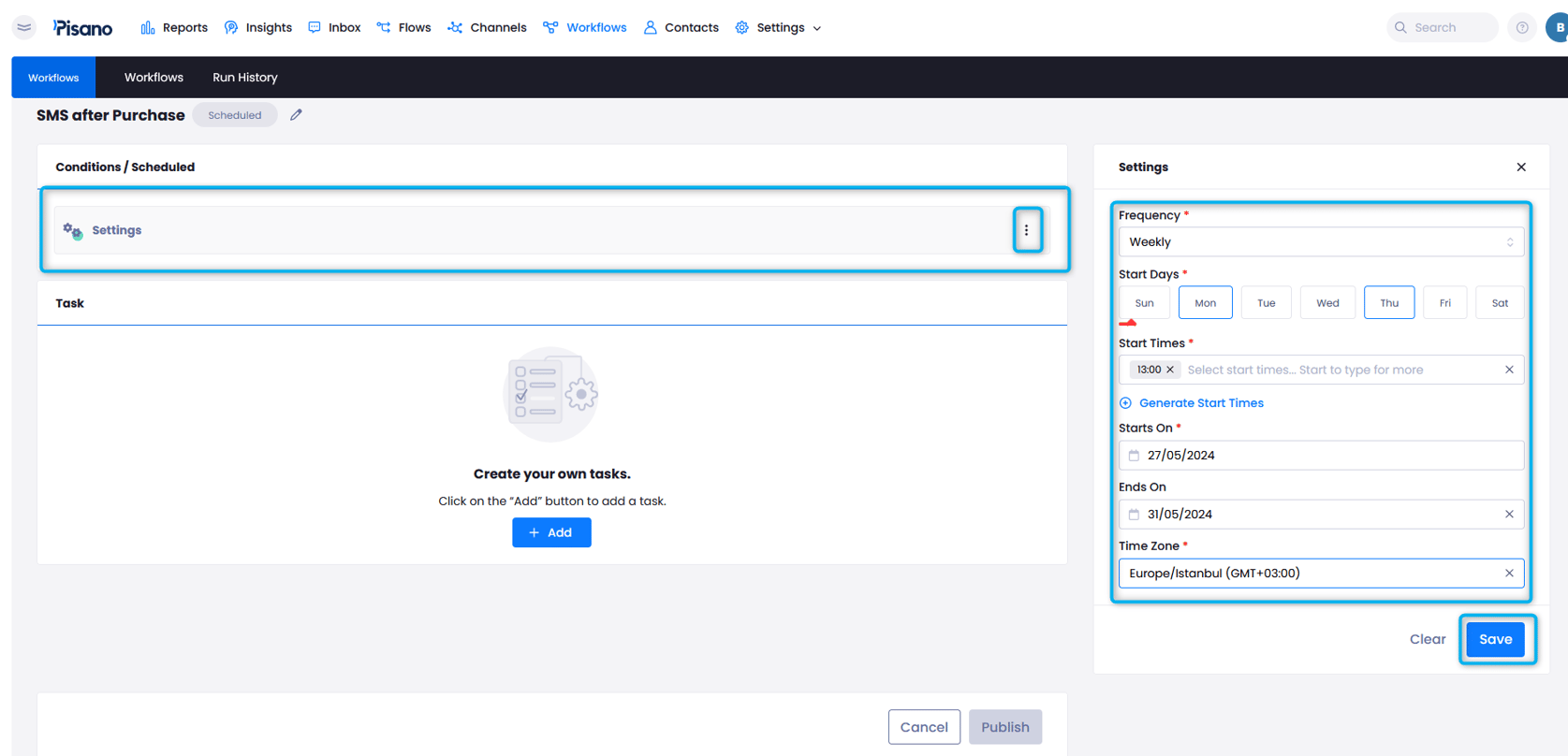Screen dimensions: 1568x756
Task: Click the Generate Start Times link
Action: tap(1192, 403)
